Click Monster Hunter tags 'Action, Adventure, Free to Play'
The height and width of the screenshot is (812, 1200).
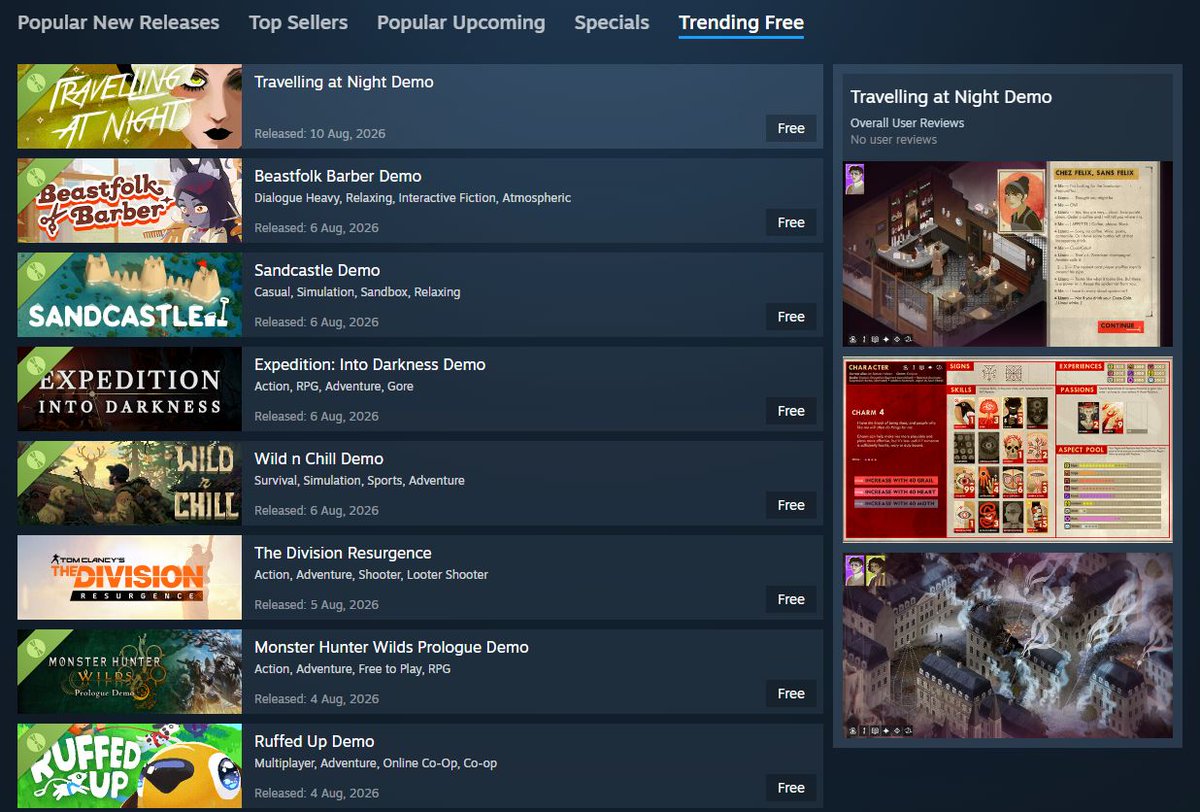pos(339,669)
